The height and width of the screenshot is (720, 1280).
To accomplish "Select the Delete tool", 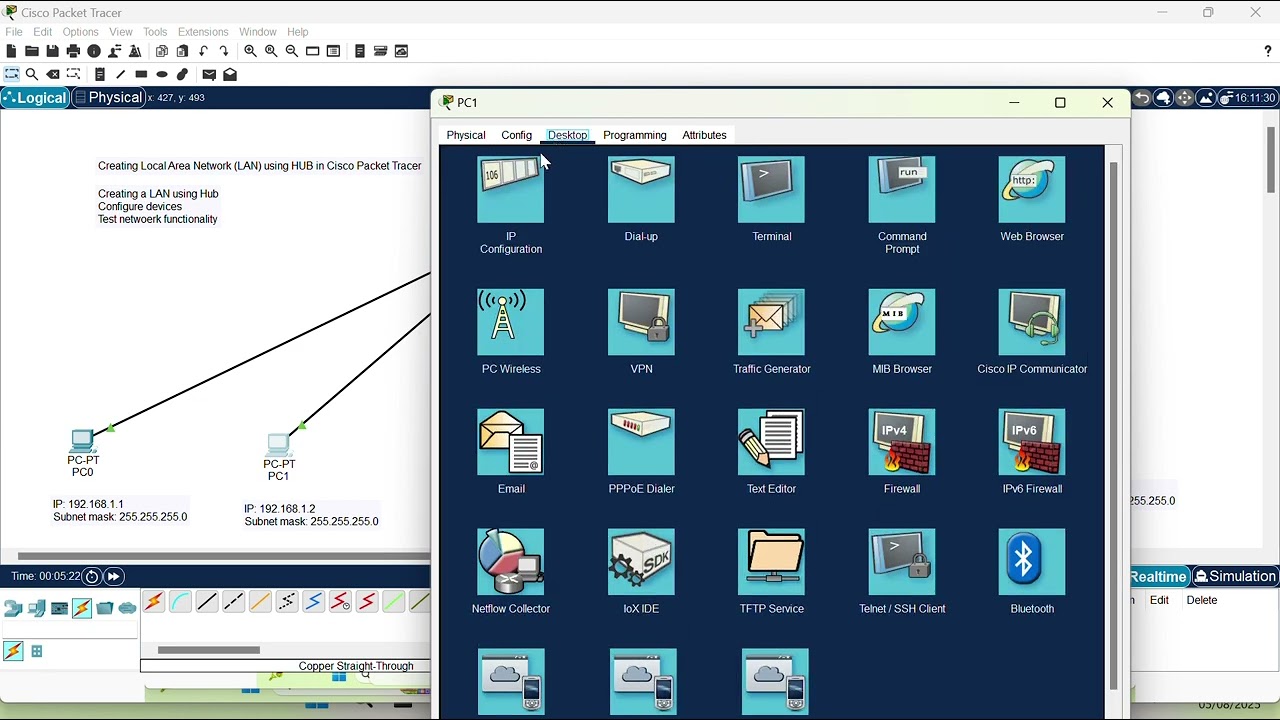I will pyautogui.click(x=53, y=74).
